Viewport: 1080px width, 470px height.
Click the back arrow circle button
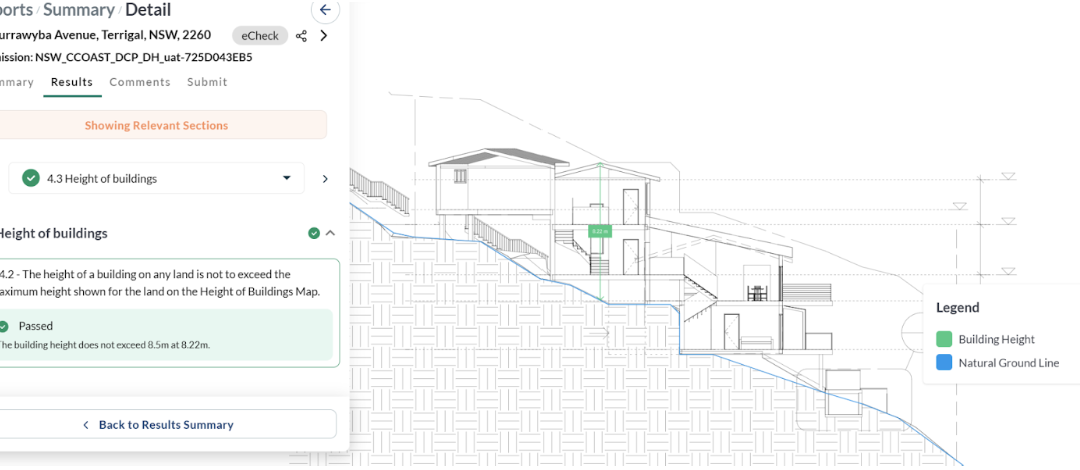coord(324,10)
